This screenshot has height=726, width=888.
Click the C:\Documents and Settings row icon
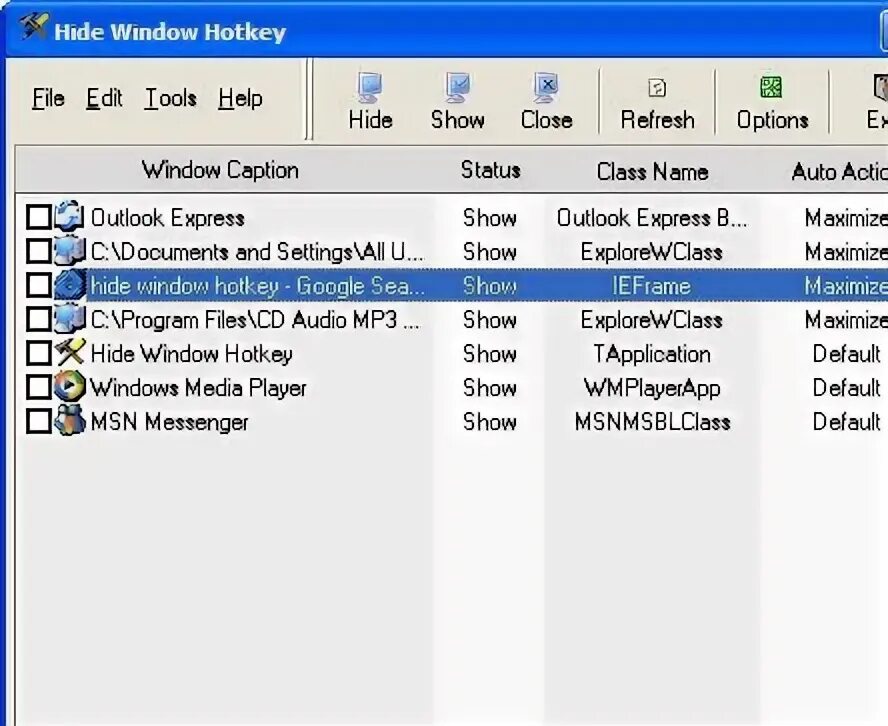[x=70, y=250]
